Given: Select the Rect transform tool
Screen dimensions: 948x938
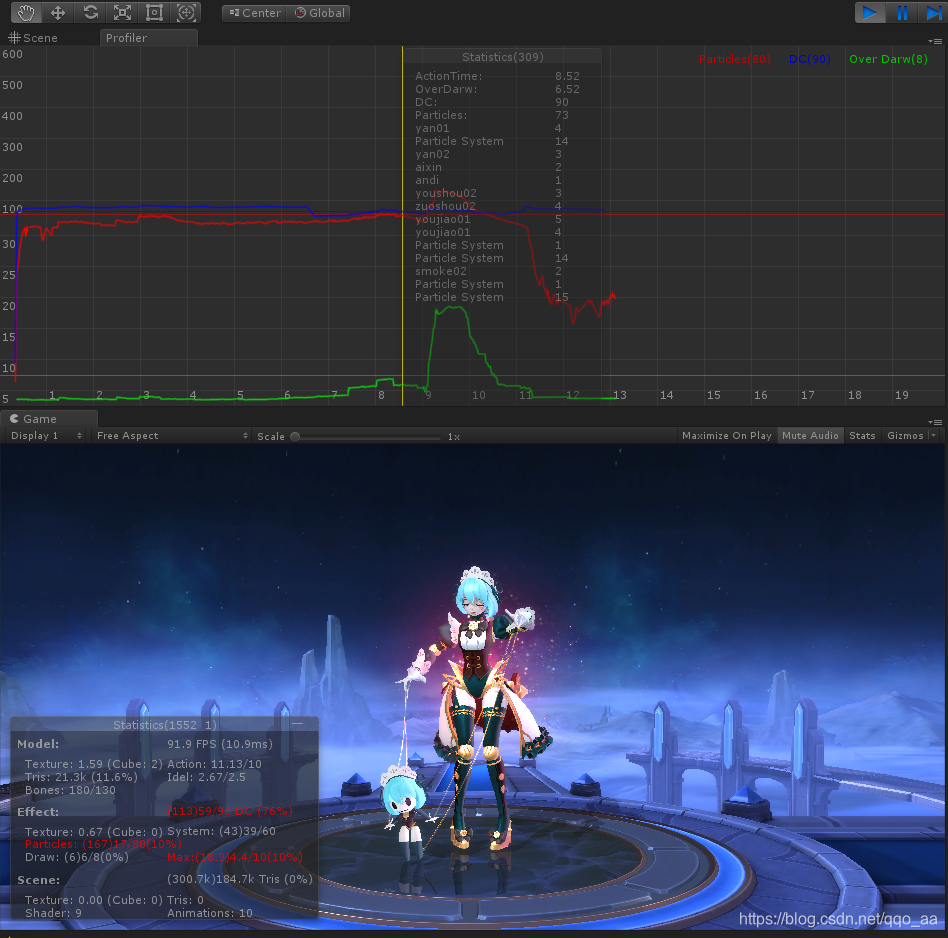Looking at the screenshot, I should pos(155,13).
